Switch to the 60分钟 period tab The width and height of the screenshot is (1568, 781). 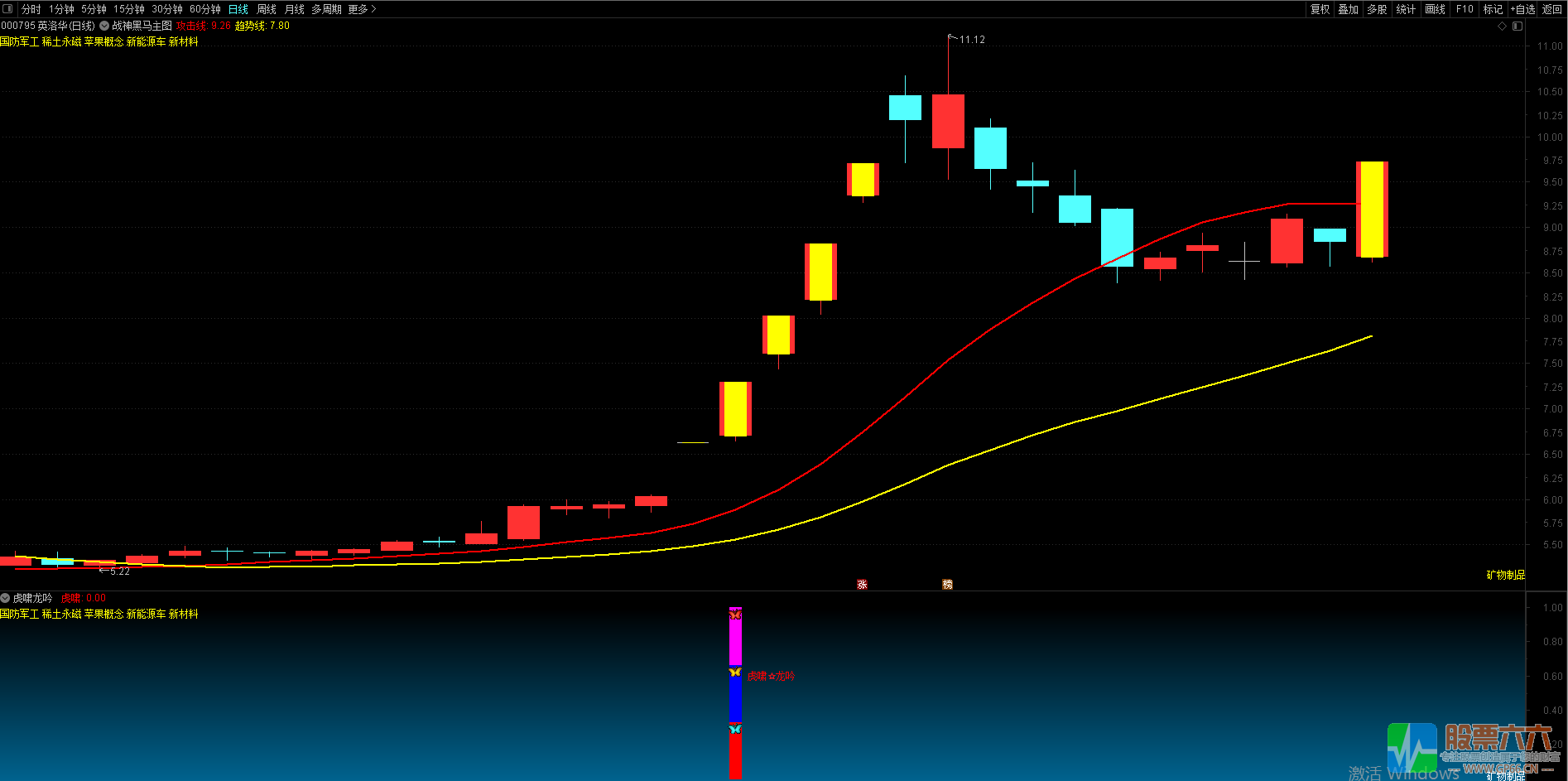tap(205, 9)
